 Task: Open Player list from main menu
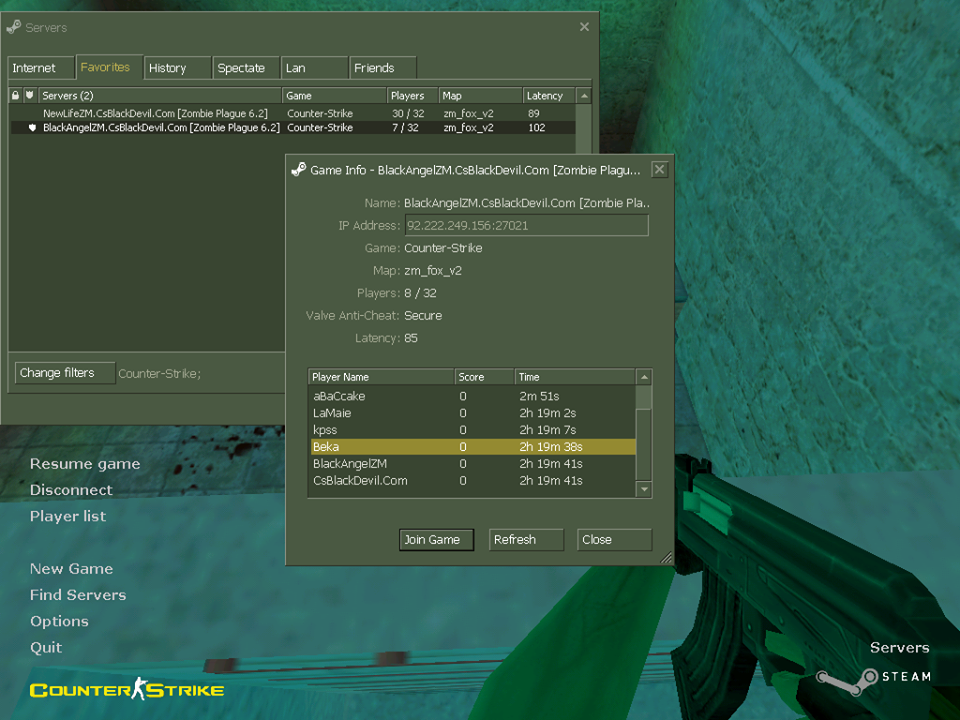pos(68,516)
